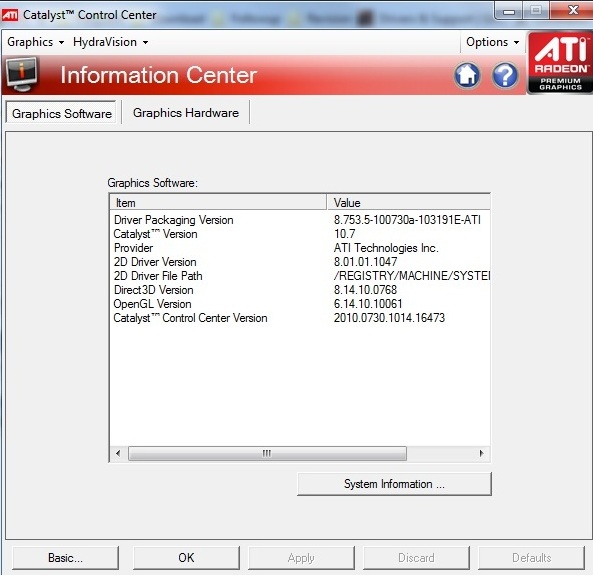Open Help via the question mark icon
Image resolution: width=593 pixels, height=577 pixels.
[505, 75]
